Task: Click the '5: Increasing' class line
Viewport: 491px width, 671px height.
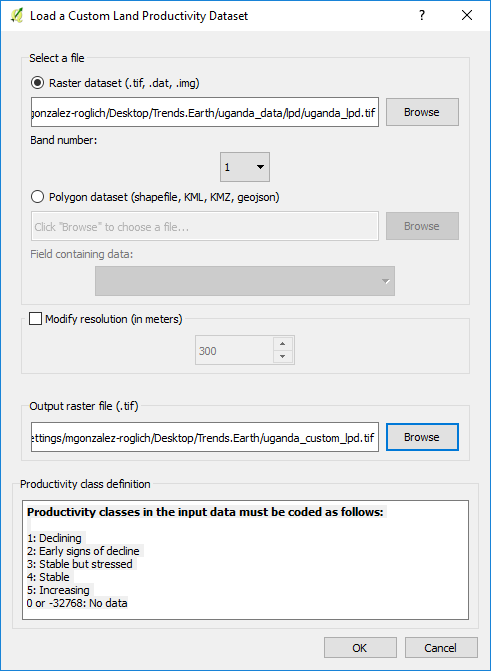Action: (x=58, y=590)
